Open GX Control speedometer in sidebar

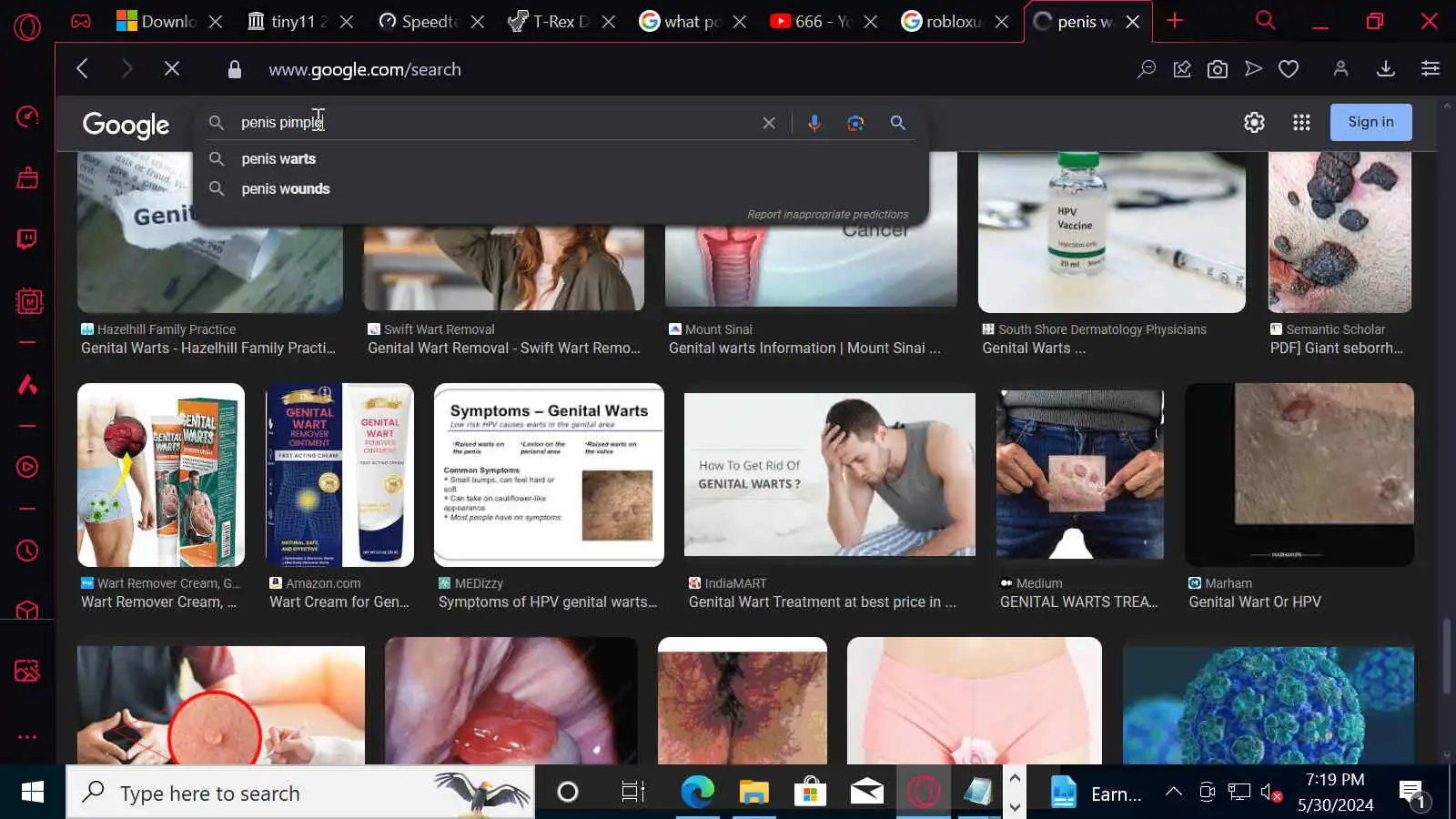coord(27,116)
